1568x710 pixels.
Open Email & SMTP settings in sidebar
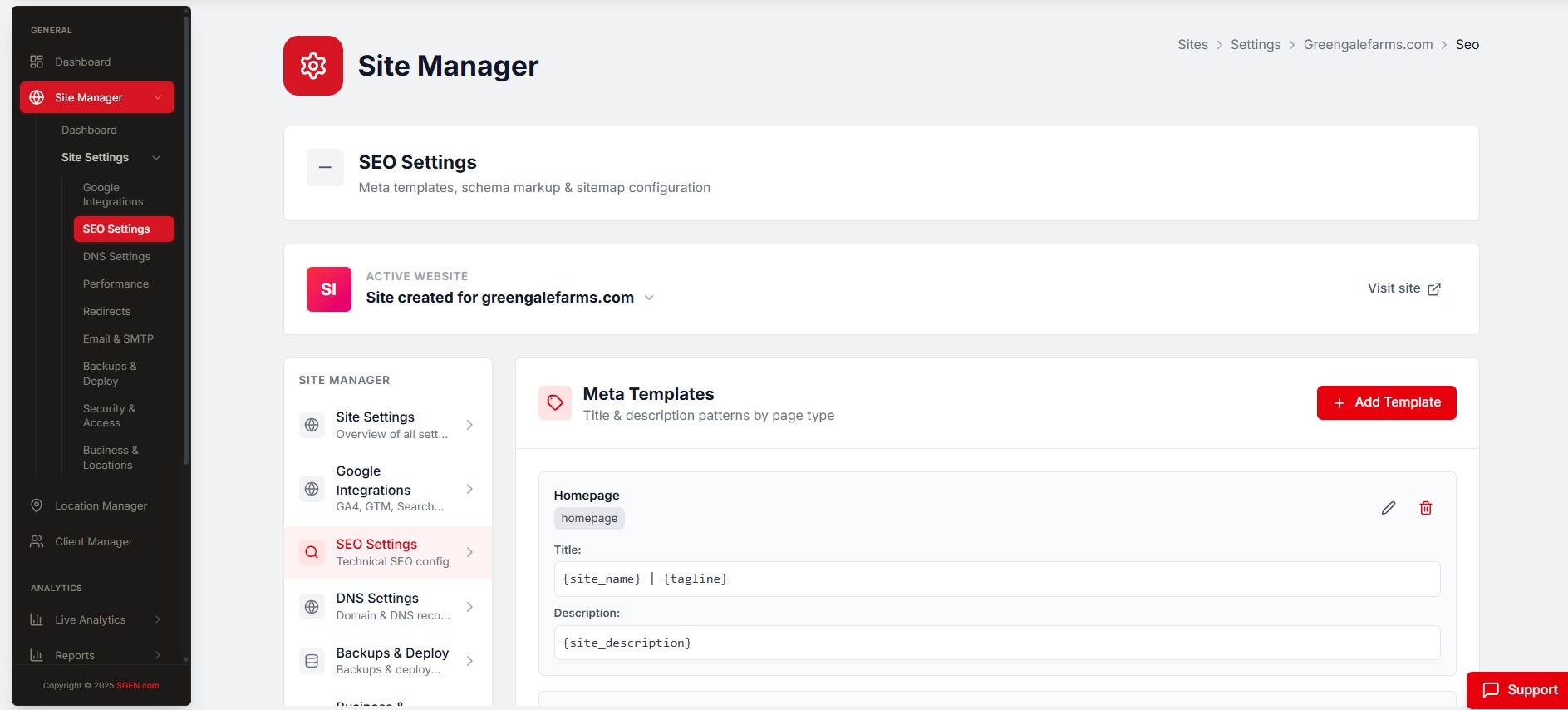point(118,338)
